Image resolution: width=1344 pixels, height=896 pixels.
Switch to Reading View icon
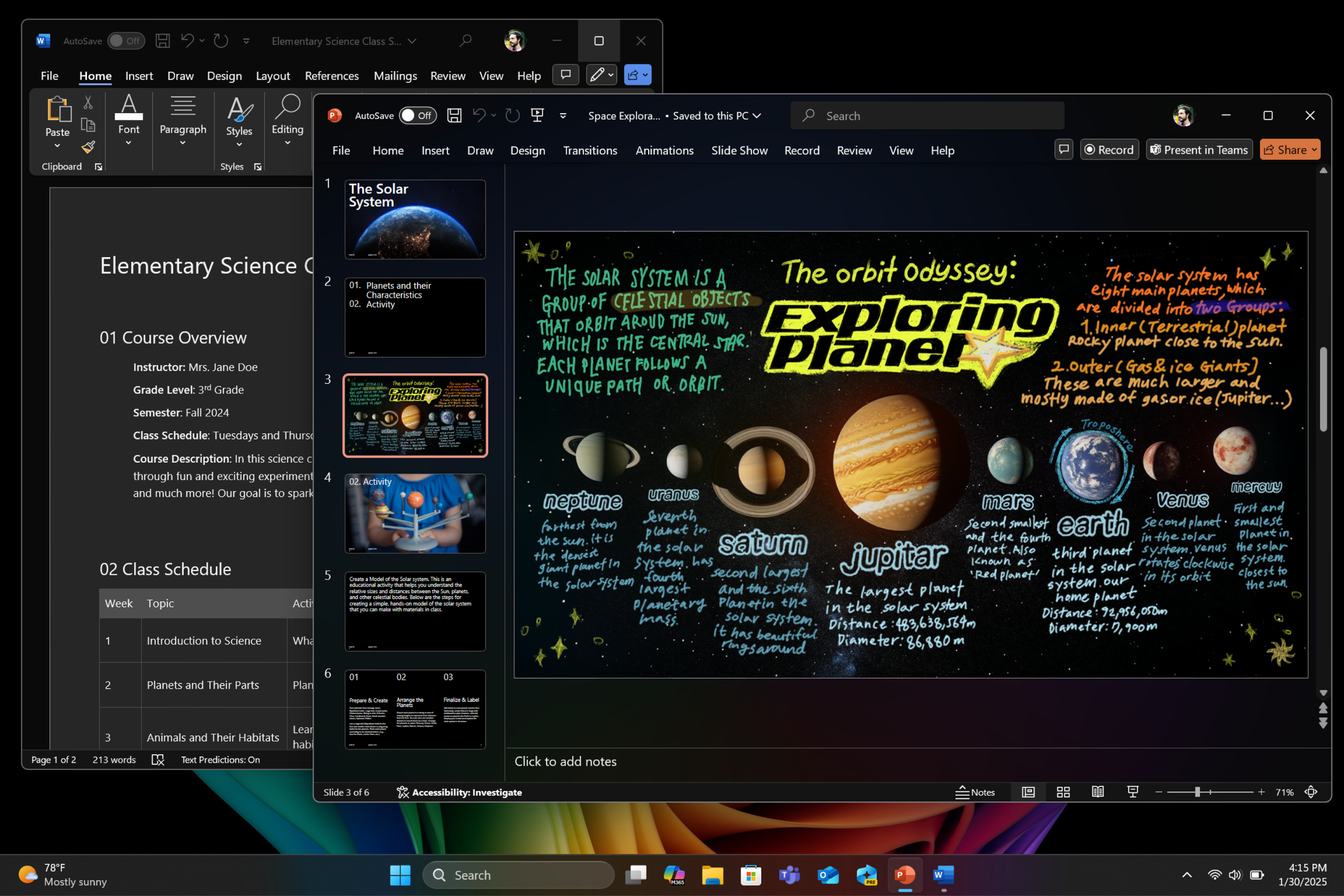click(1097, 792)
